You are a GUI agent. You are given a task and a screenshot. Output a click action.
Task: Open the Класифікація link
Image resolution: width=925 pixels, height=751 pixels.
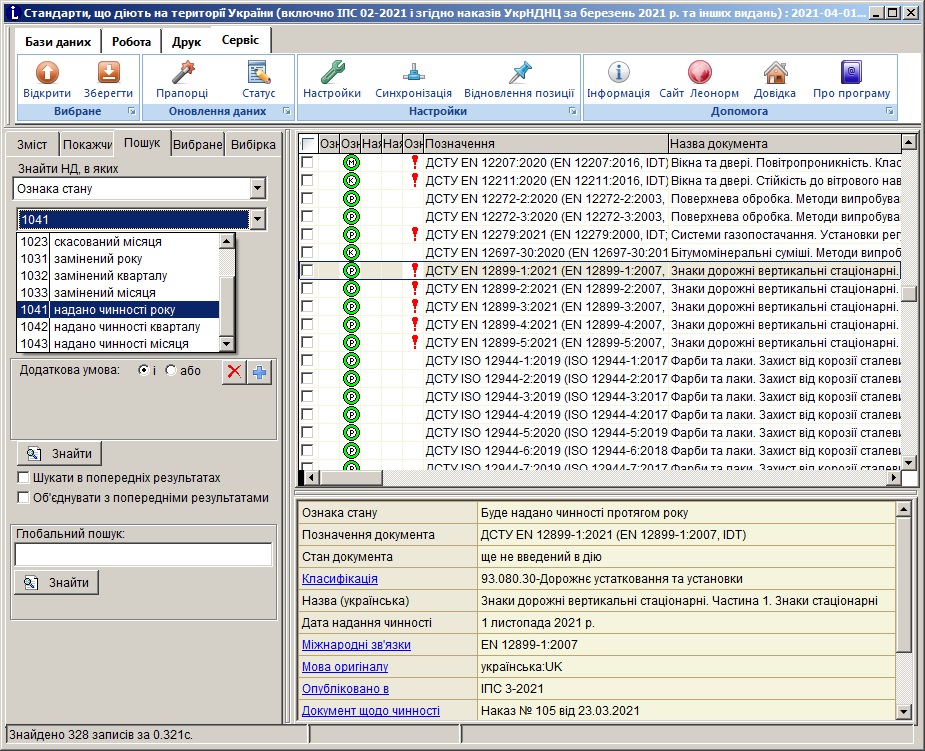340,579
